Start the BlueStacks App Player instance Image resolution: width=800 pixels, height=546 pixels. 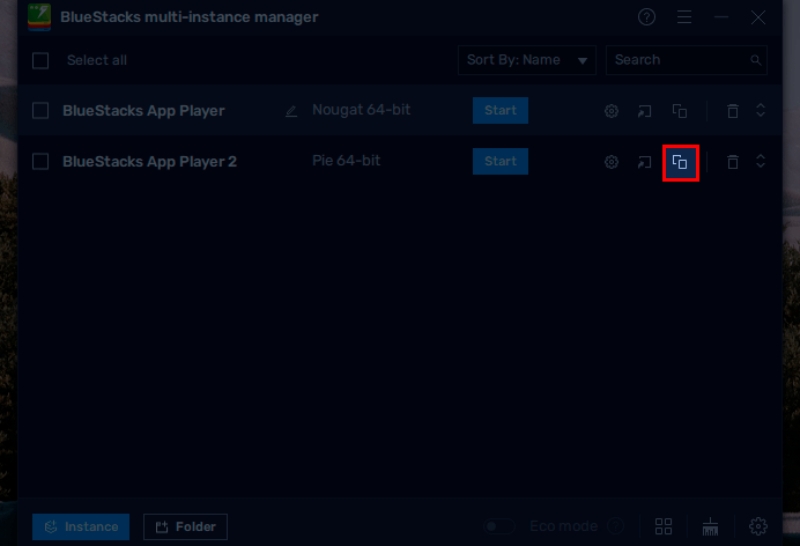coord(500,110)
